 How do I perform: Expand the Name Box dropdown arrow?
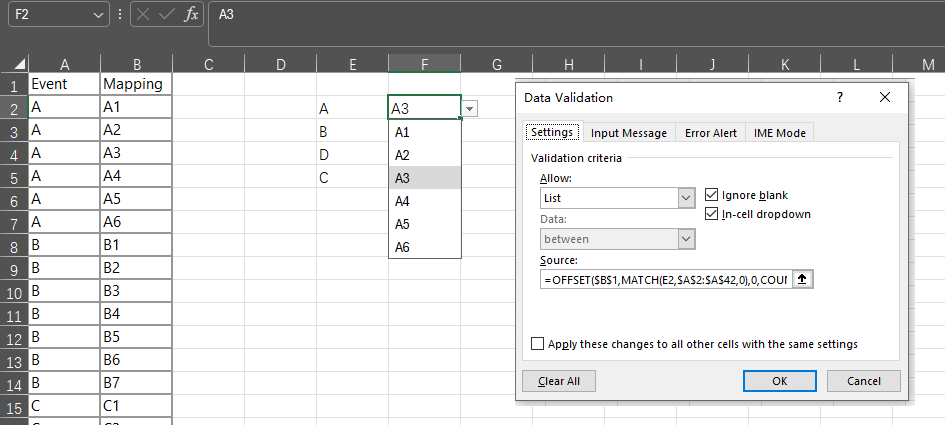point(99,15)
